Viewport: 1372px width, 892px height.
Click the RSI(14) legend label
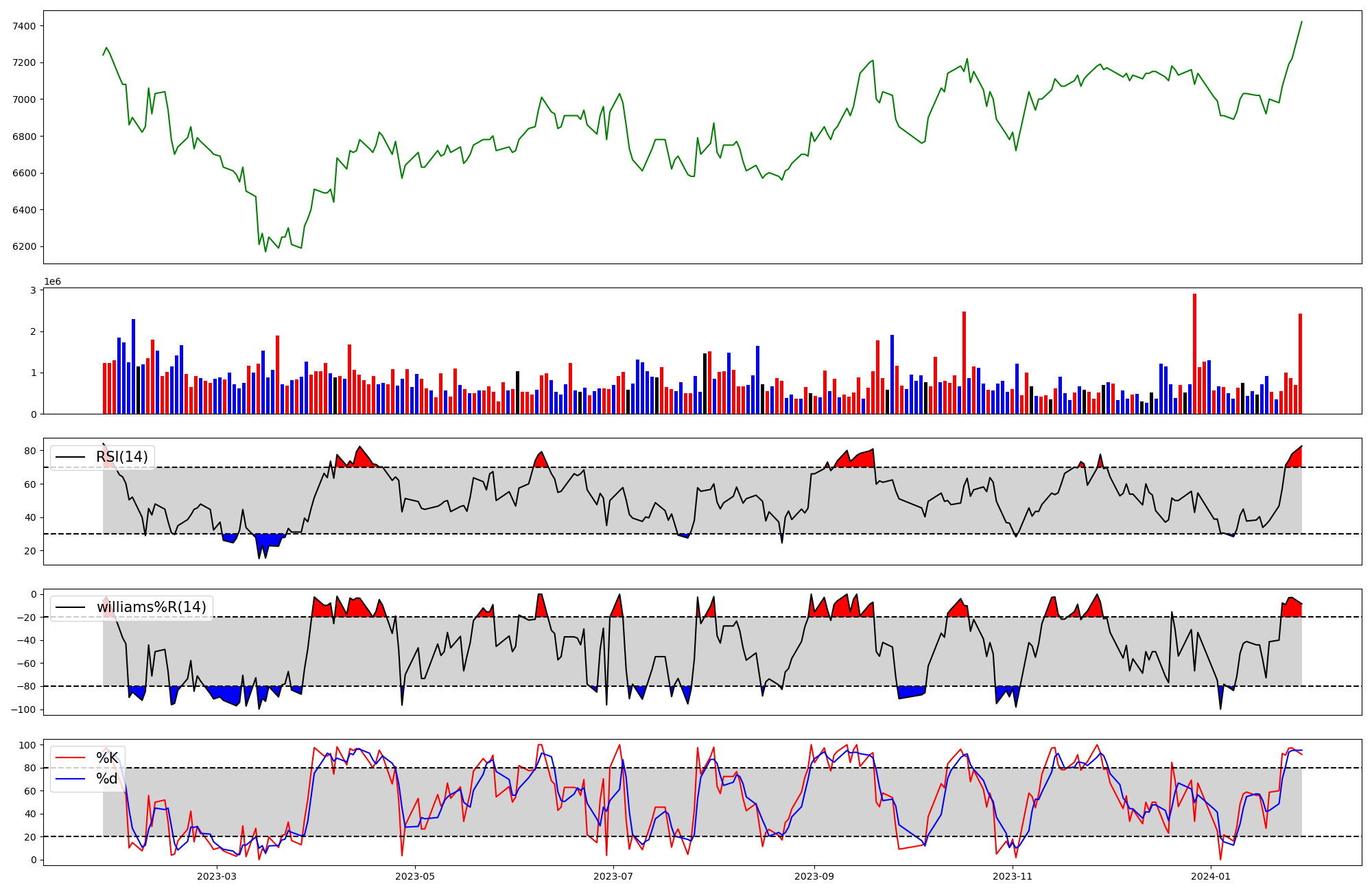[121, 457]
